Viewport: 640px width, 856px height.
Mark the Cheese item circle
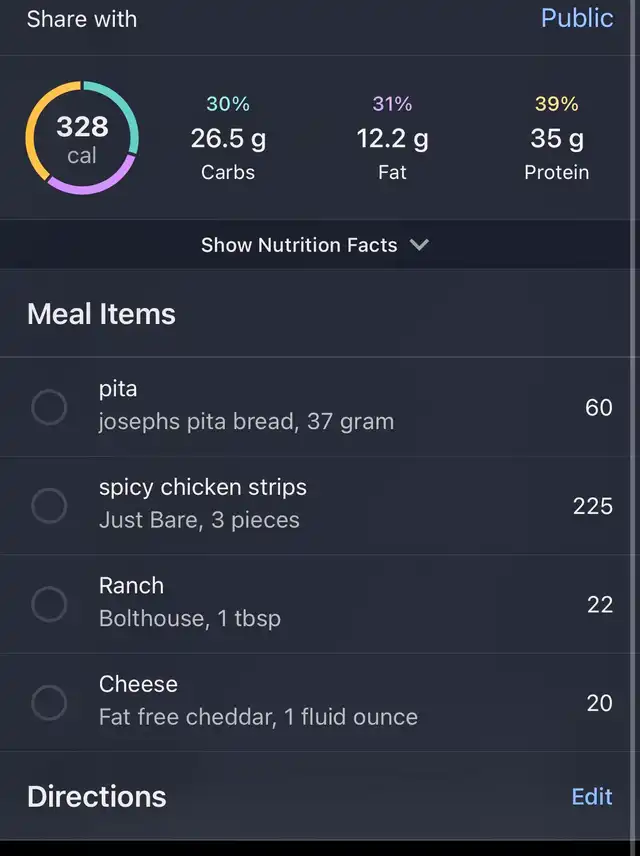(x=49, y=703)
